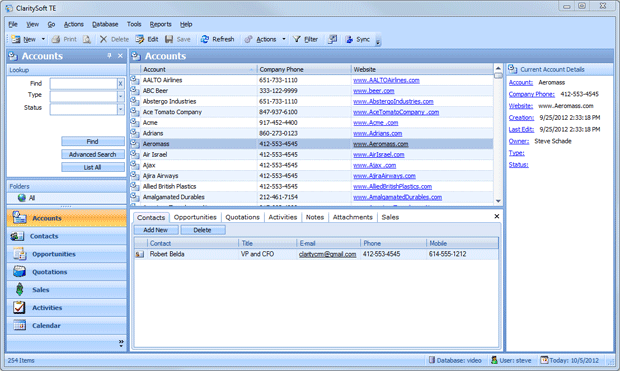620x371 pixels.
Task: Clear the Find field with X button
Action: (120, 83)
